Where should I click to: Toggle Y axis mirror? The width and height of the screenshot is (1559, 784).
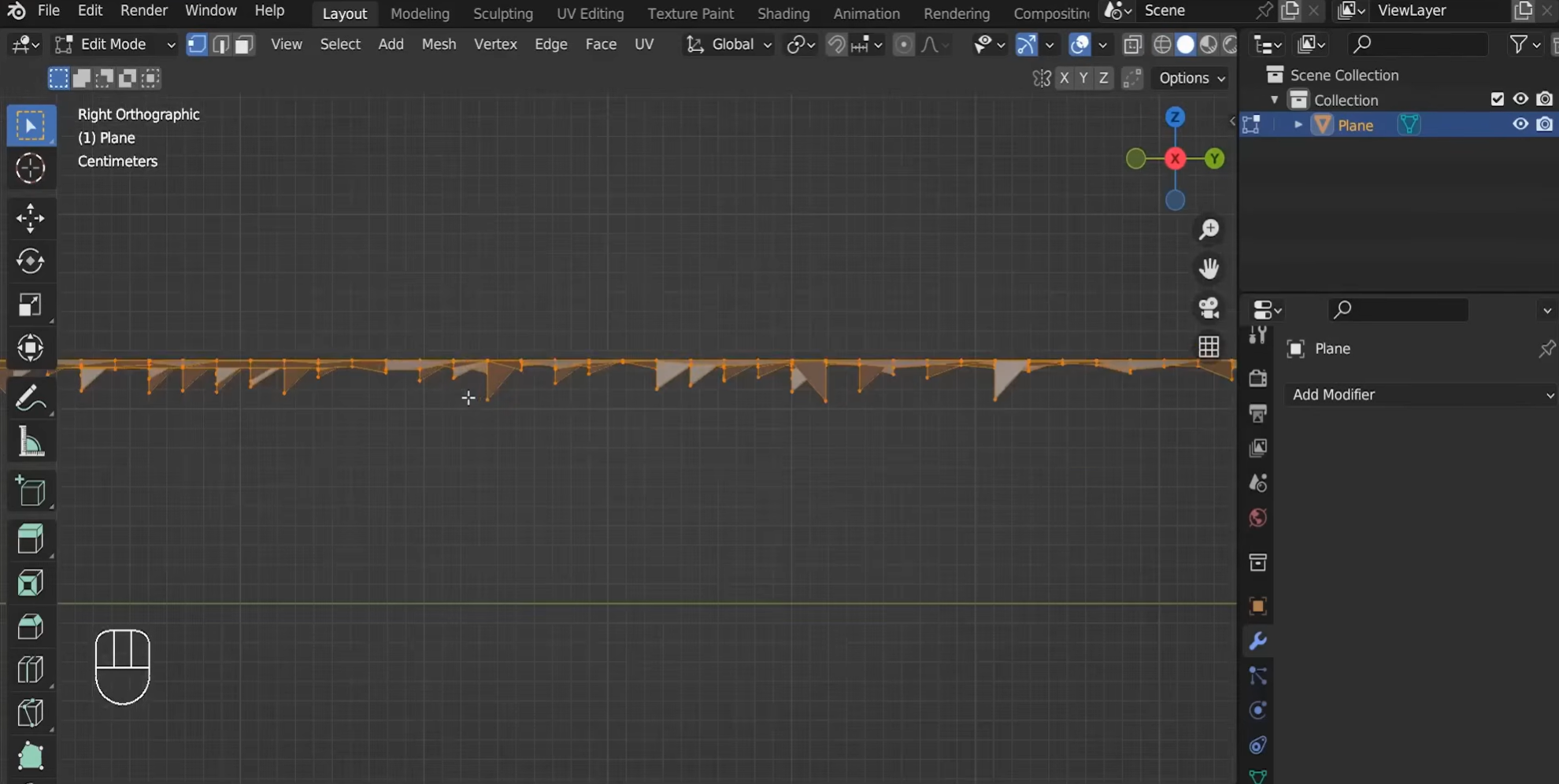pos(1084,78)
